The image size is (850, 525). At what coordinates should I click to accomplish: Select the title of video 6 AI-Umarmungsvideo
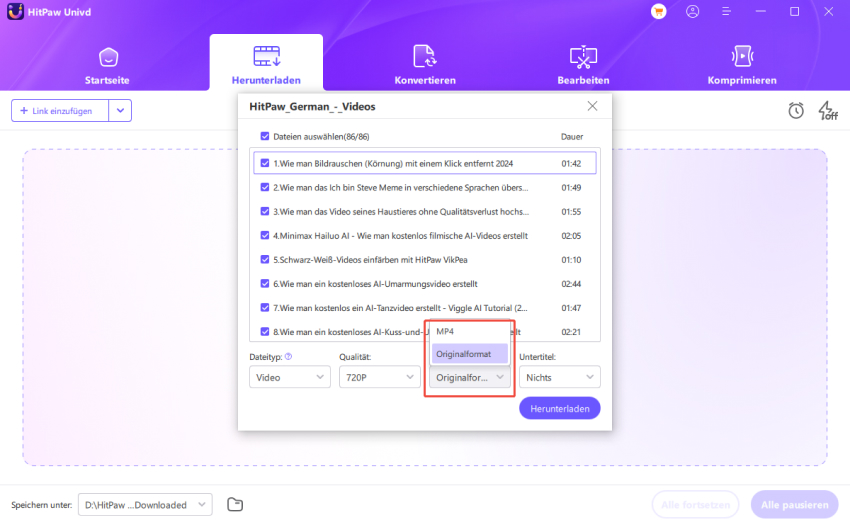[375, 284]
